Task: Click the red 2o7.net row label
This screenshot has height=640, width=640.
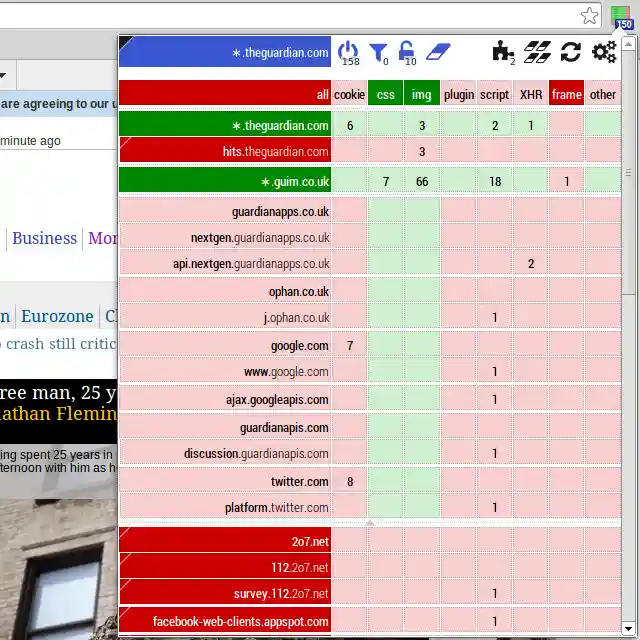Action: tap(225, 540)
